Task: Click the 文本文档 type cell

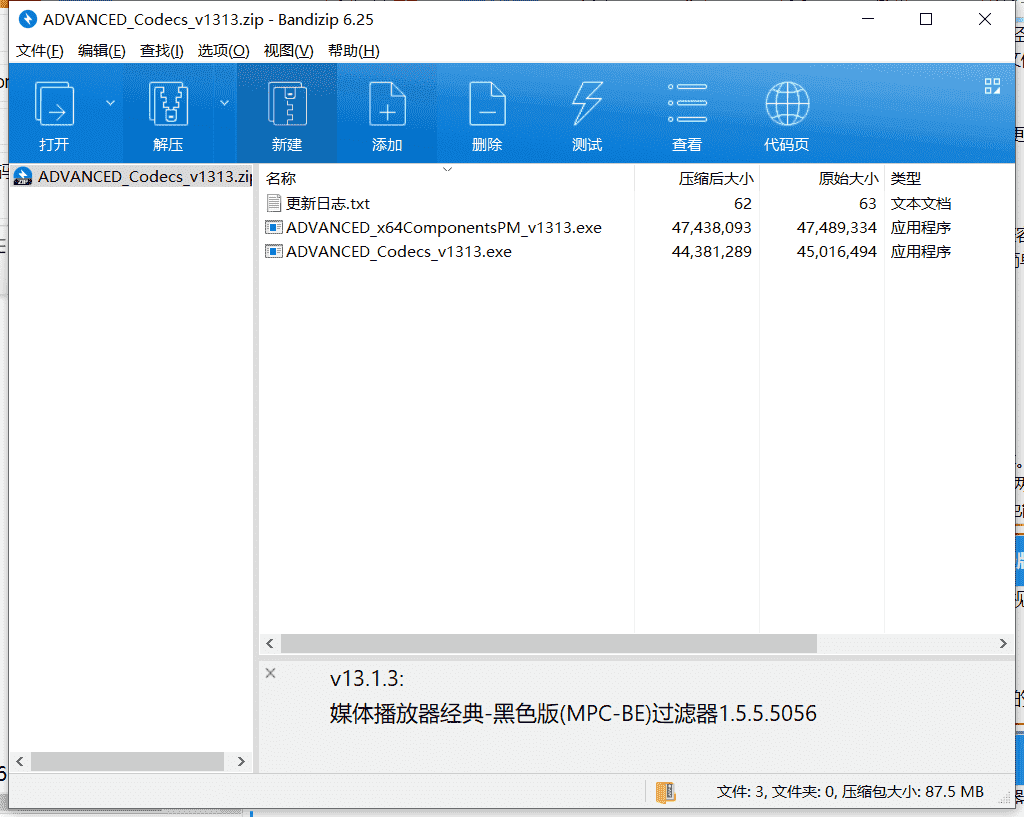Action: coord(920,204)
